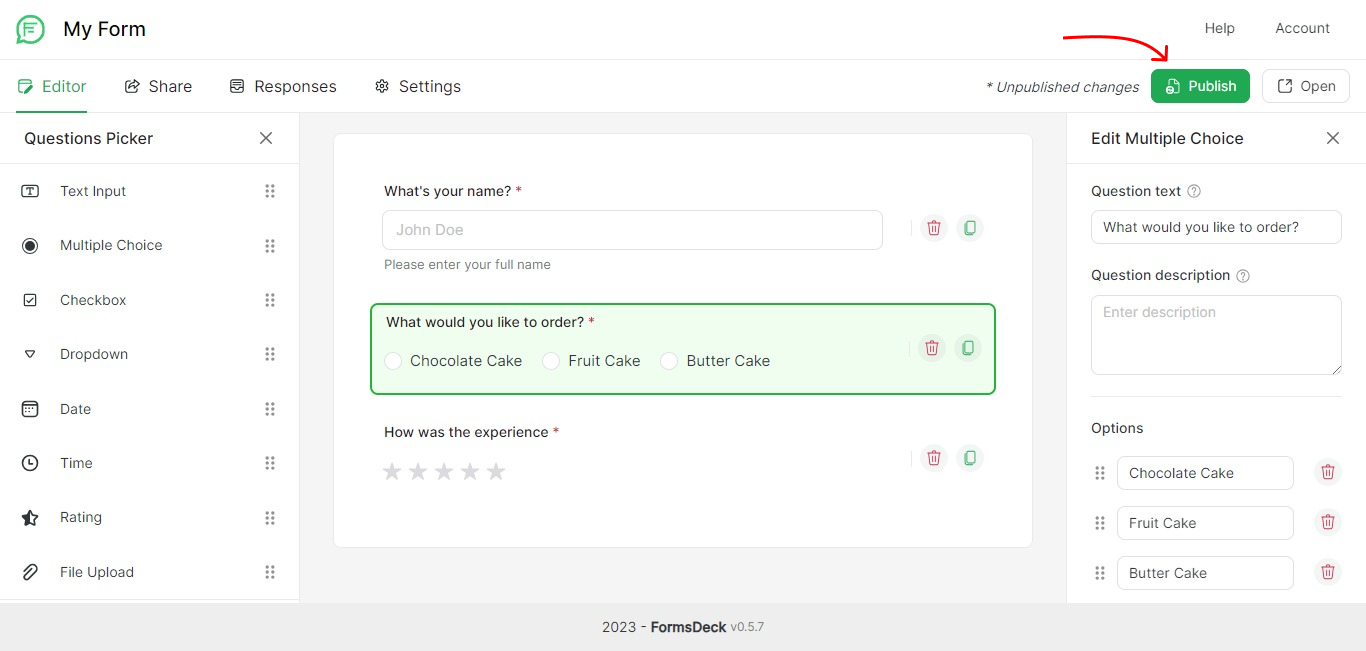The image size is (1366, 651).
Task: Switch to the Responses tab
Action: [283, 86]
